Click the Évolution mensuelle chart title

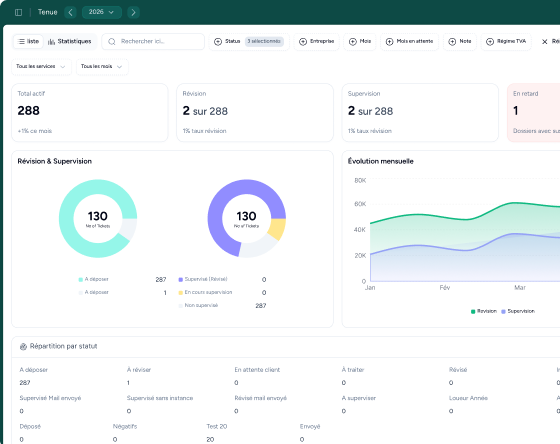pos(381,161)
